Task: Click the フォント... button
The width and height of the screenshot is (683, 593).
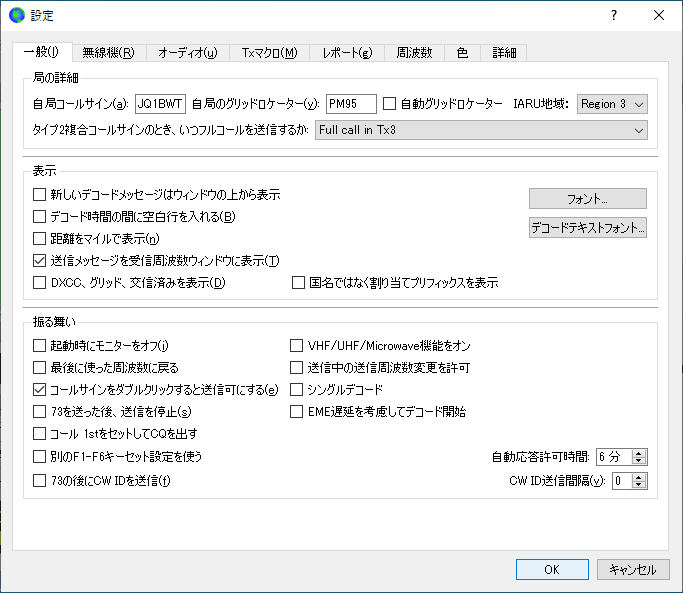Action: 587,198
